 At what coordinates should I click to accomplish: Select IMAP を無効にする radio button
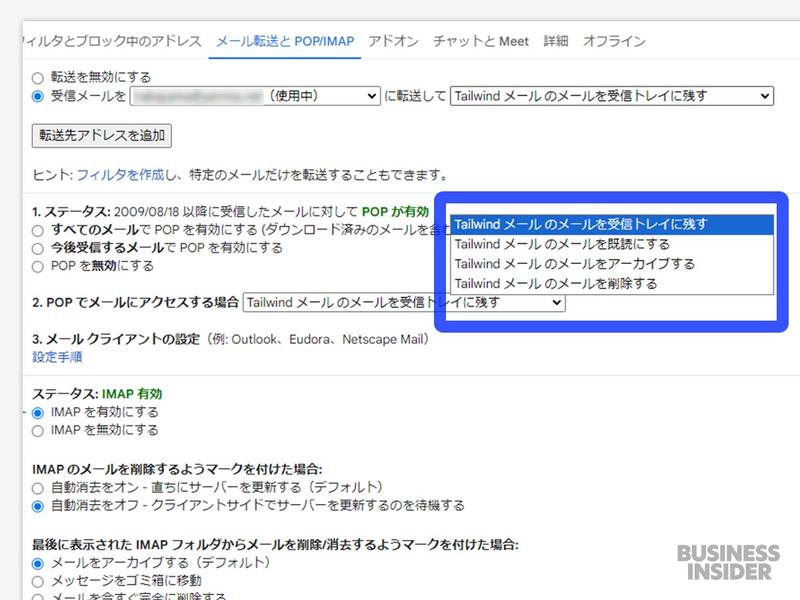37,431
